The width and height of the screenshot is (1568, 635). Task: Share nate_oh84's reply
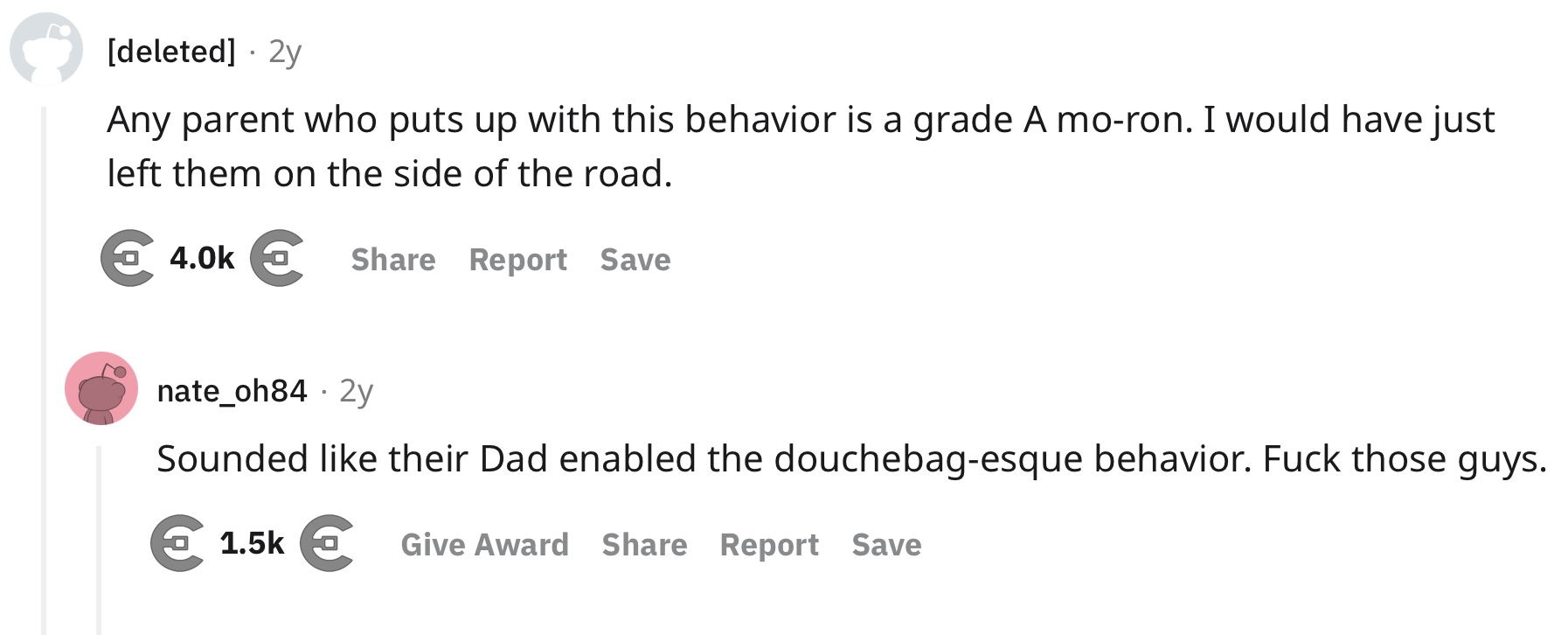[645, 545]
